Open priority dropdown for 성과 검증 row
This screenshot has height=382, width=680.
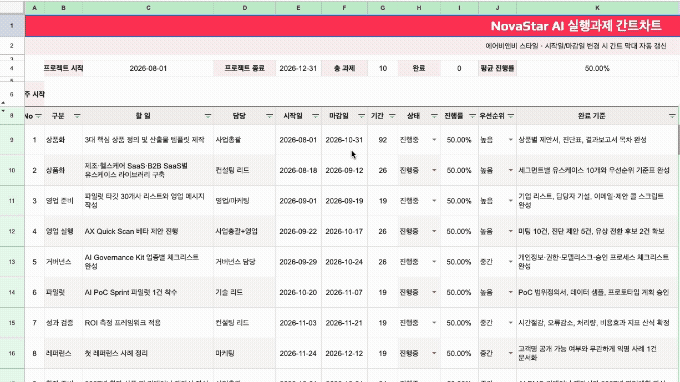(510, 323)
